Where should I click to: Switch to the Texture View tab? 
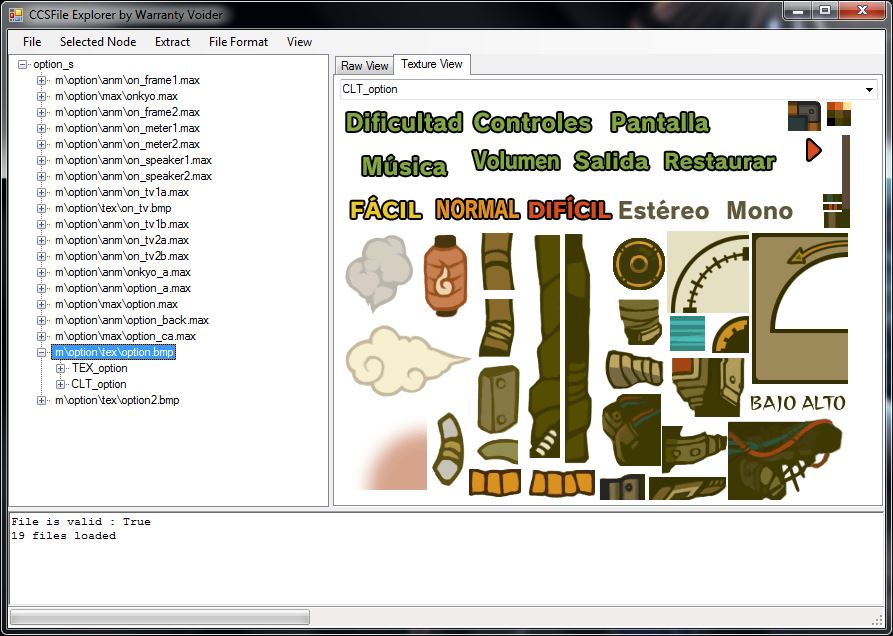(432, 64)
